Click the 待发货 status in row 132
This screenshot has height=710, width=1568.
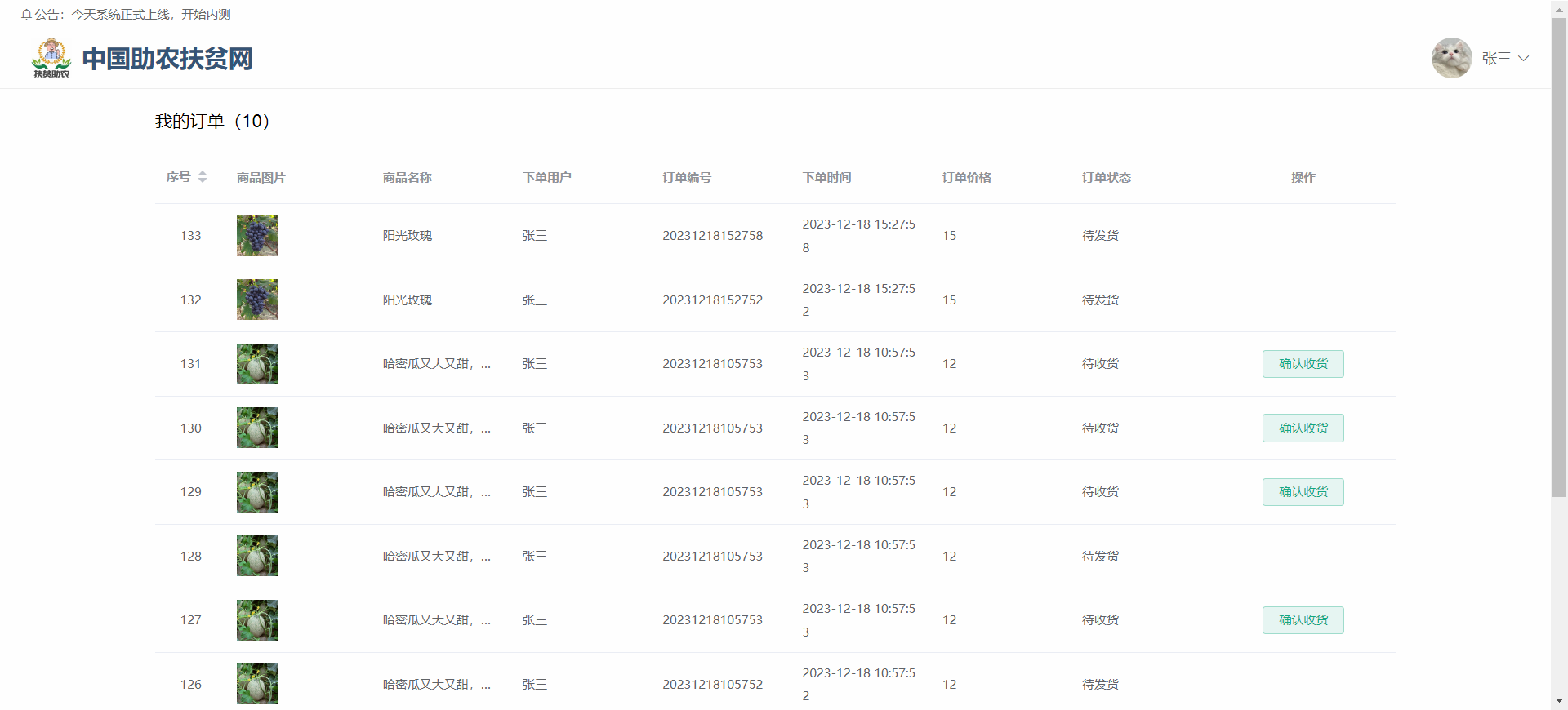pyautogui.click(x=1100, y=300)
